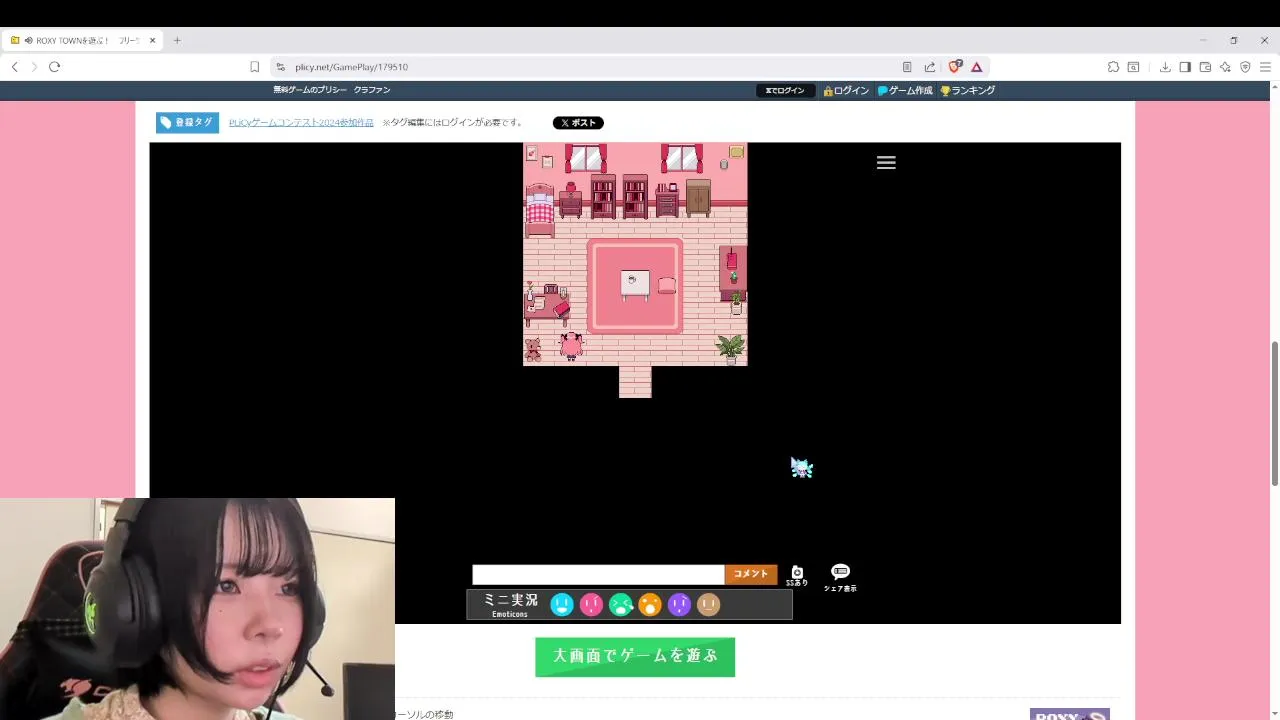This screenshot has width=1280, height=720.
Task: Click the ミニ実況 Emoticons label
Action: click(510, 604)
